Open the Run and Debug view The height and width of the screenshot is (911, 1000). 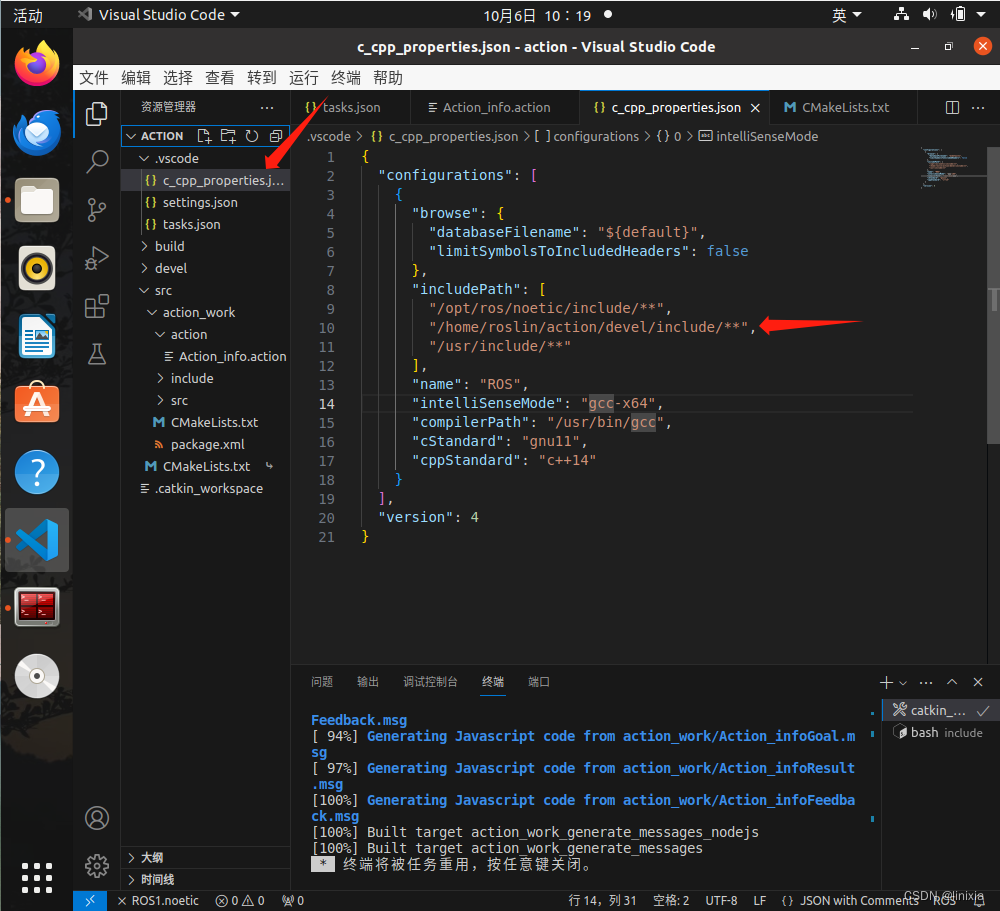point(97,258)
